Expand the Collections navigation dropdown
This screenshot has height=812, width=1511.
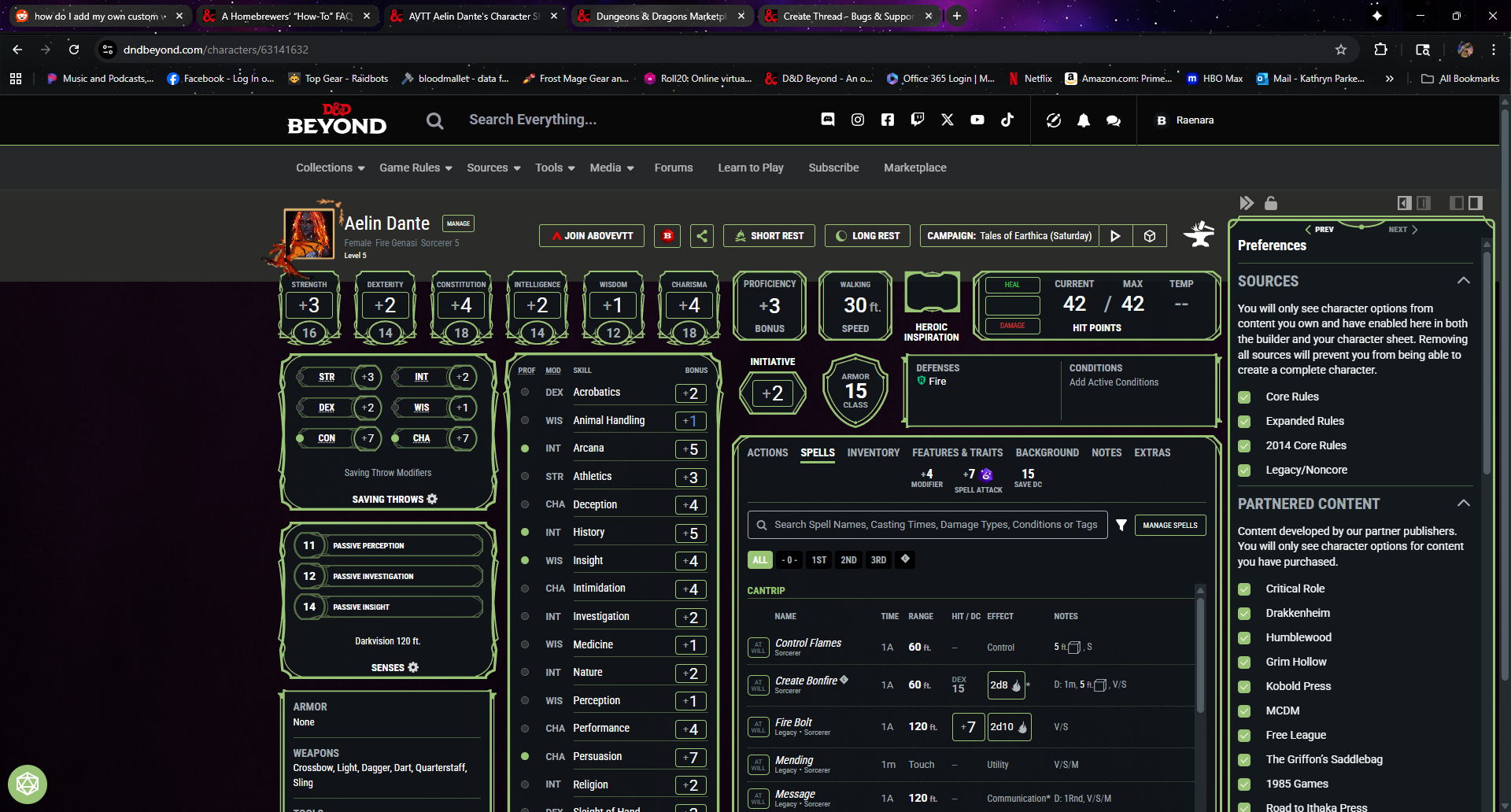point(330,168)
